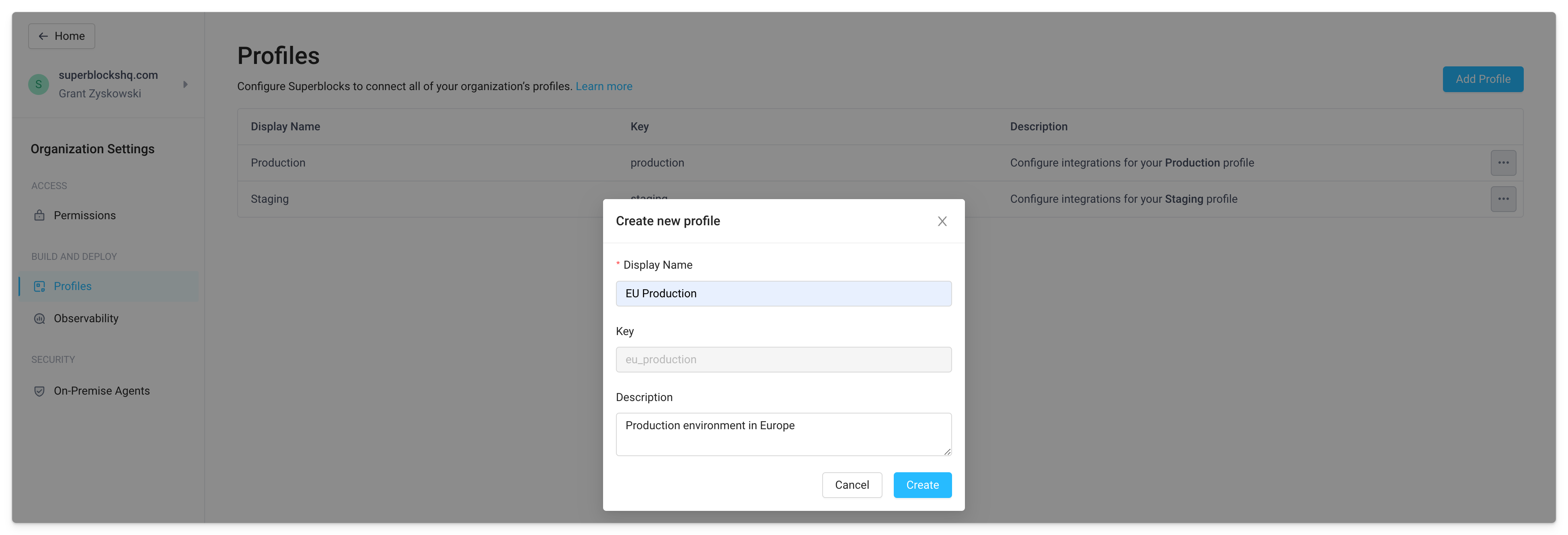1568x535 pixels.
Task: Click Cancel in the dialog
Action: point(852,485)
